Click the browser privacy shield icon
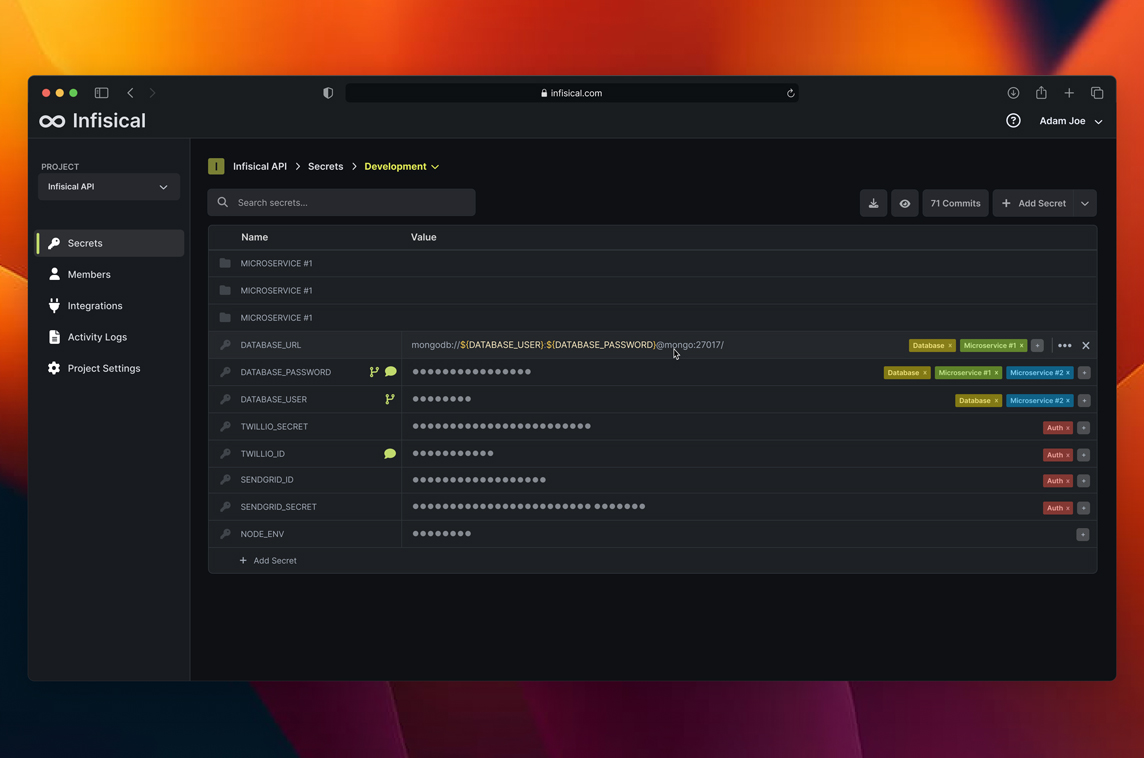 tap(328, 93)
